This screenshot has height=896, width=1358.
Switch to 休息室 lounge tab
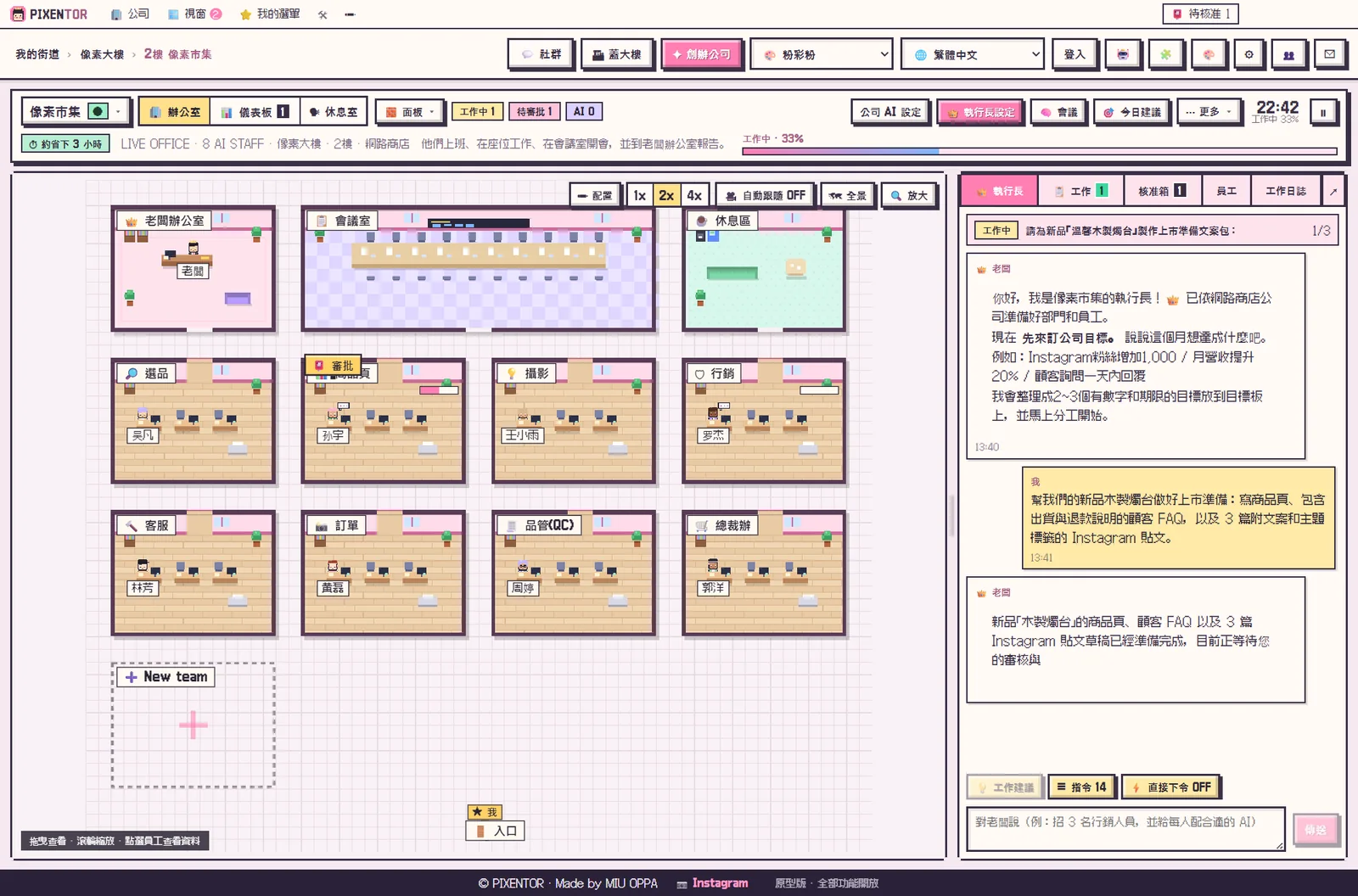coord(333,112)
